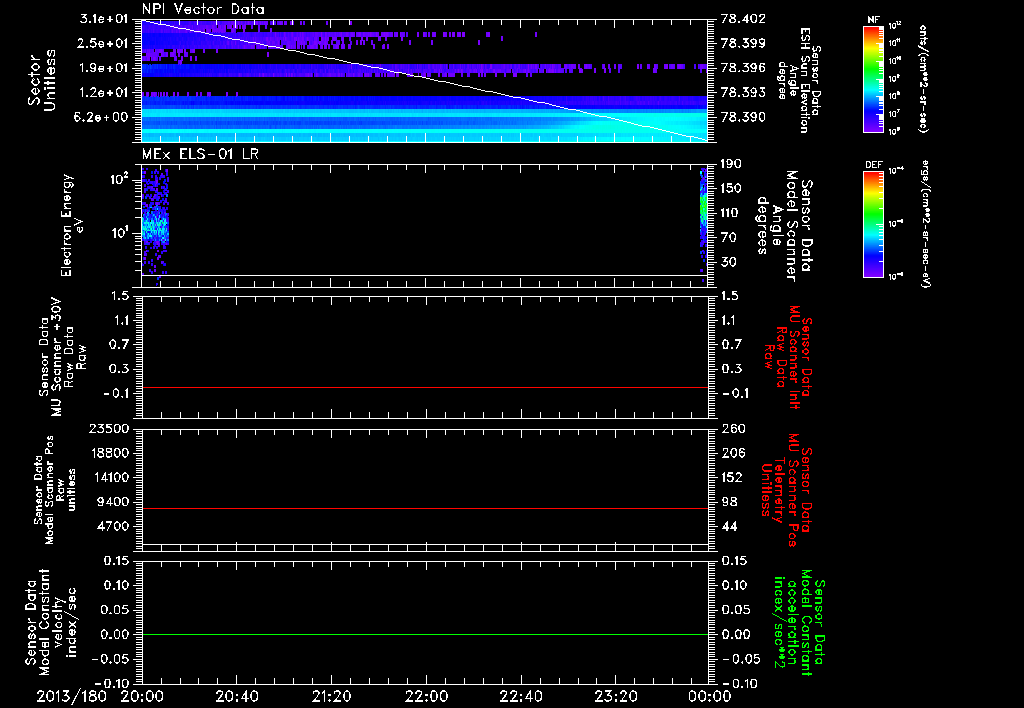
Task: Click the 'DEF' label above the color bar
Action: (873, 165)
